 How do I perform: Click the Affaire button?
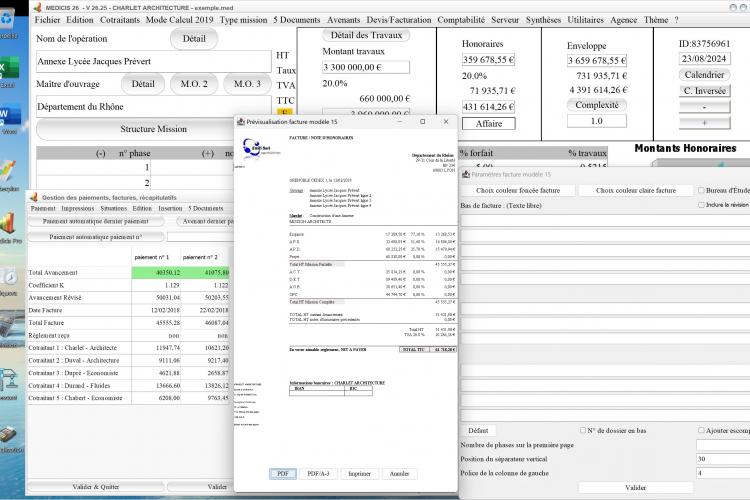click(x=488, y=123)
